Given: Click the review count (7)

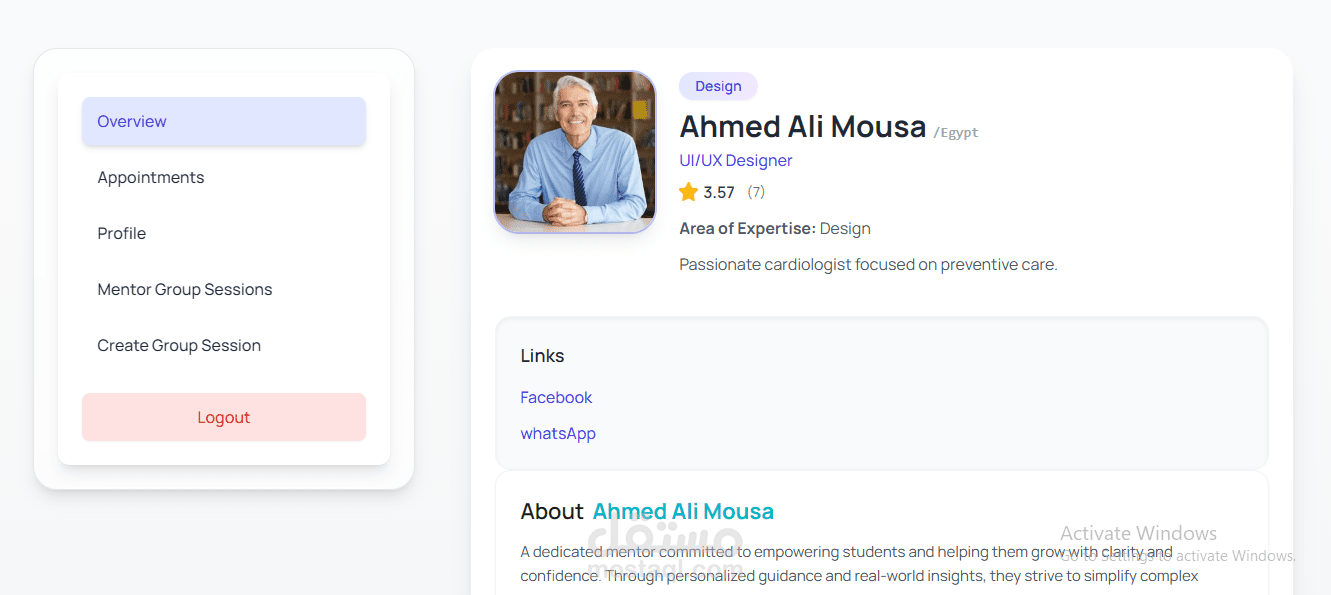Looking at the screenshot, I should pyautogui.click(x=756, y=192).
